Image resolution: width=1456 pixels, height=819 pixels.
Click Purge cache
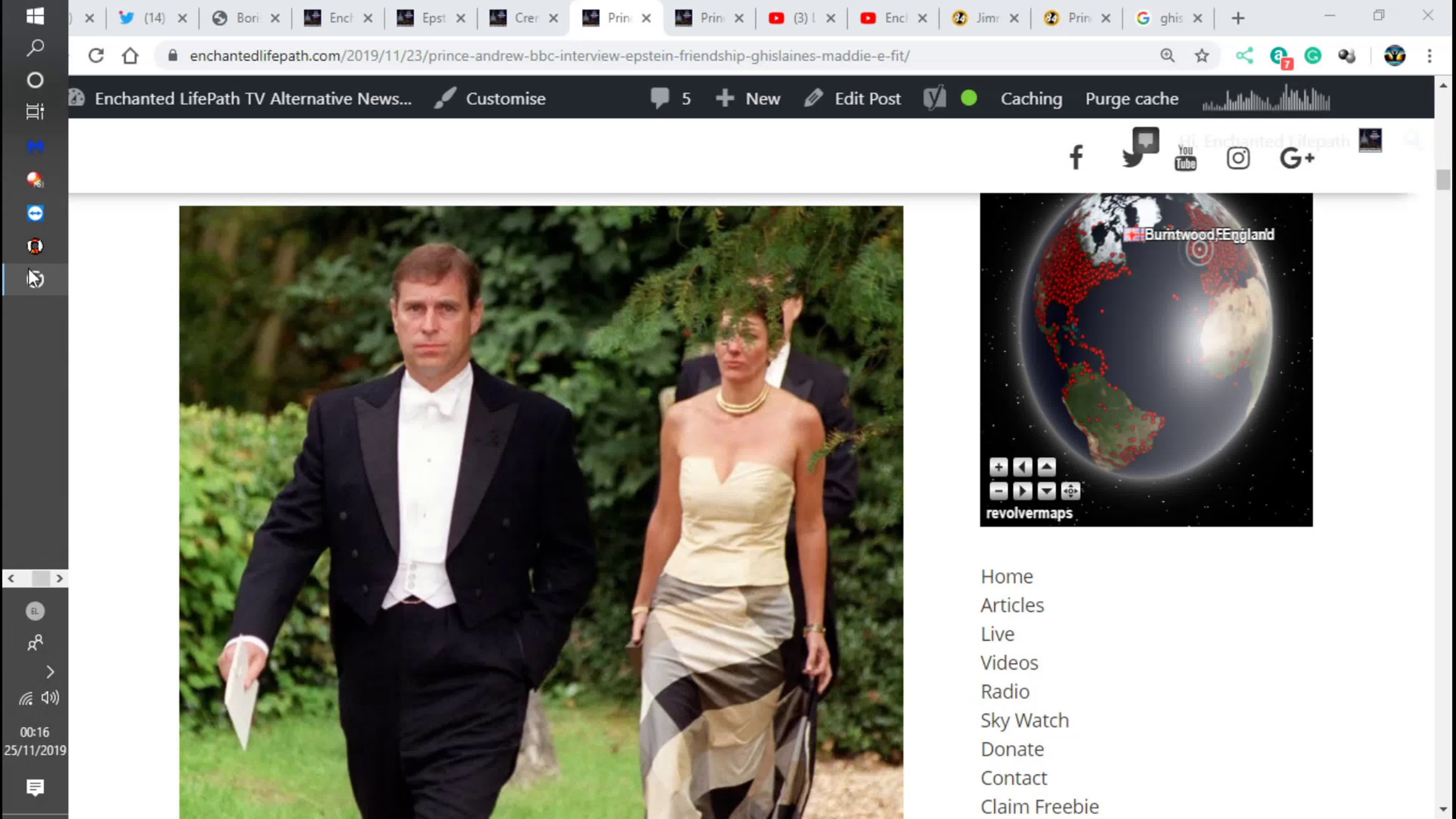point(1131,98)
